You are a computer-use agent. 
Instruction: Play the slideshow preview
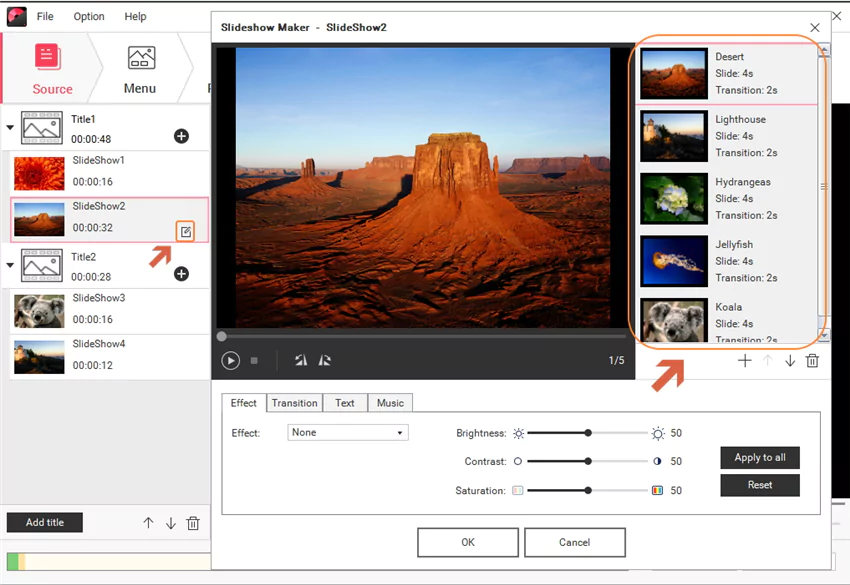point(231,360)
